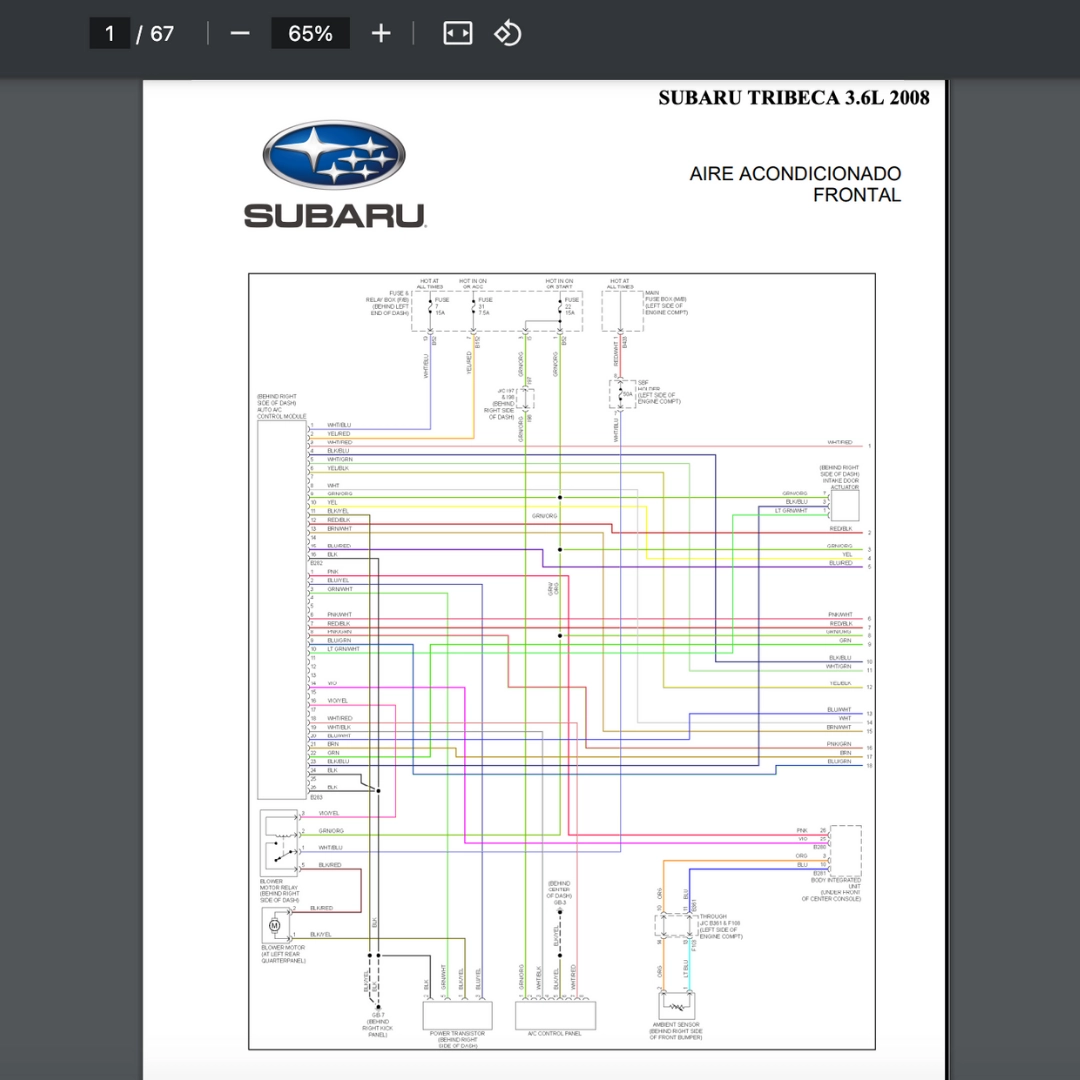Click the total page count 67
This screenshot has width=1080, height=1080.
coord(163,34)
